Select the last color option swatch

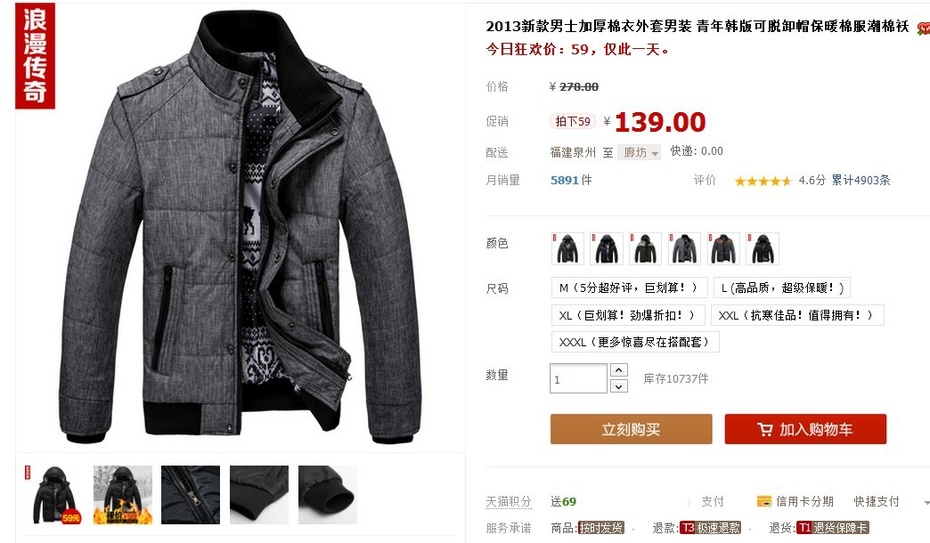click(x=762, y=248)
